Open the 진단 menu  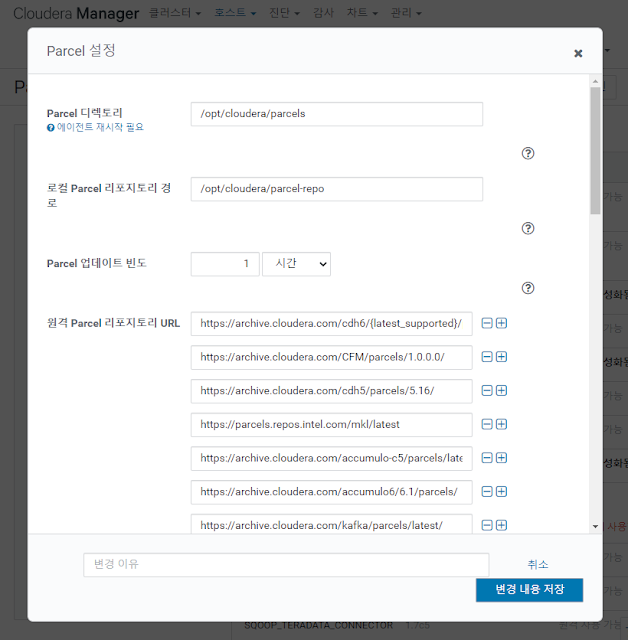[284, 13]
